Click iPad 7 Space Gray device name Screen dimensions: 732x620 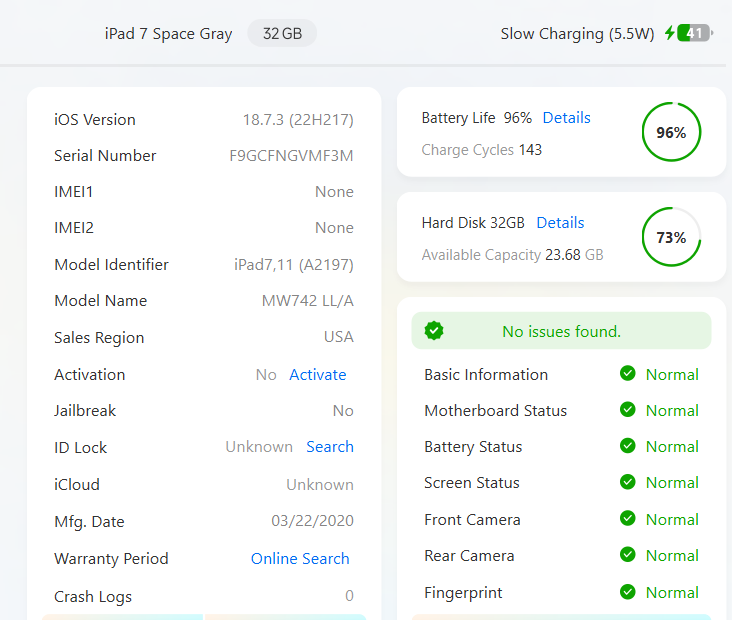click(x=169, y=34)
